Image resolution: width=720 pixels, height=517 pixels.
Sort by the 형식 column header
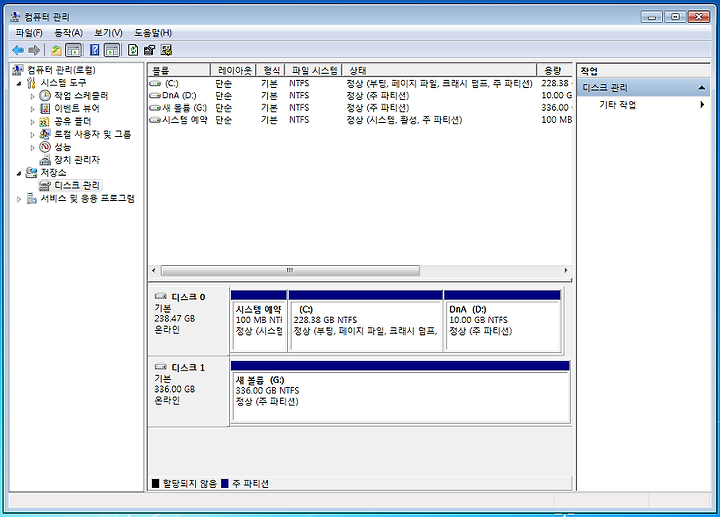click(x=270, y=70)
